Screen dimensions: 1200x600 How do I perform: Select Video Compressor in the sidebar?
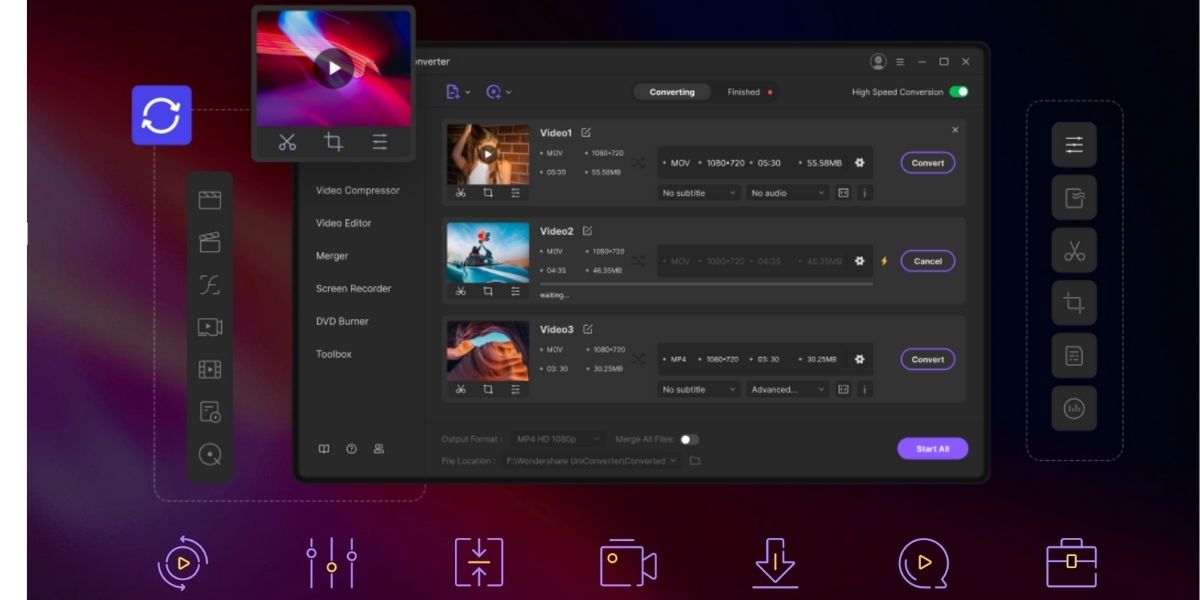[357, 190]
